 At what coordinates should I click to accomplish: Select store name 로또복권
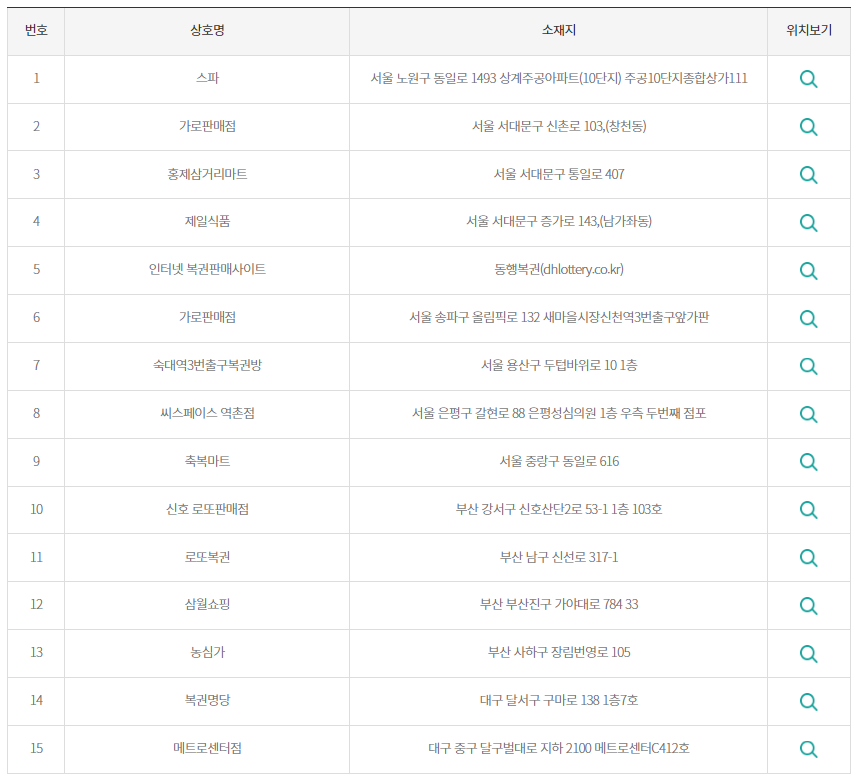point(207,557)
